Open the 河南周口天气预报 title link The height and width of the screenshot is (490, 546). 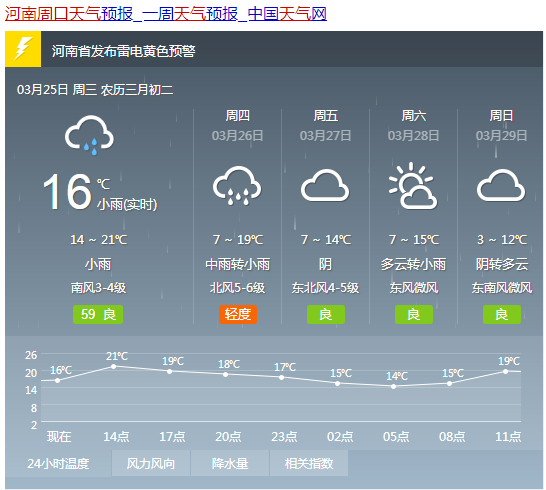[166, 14]
